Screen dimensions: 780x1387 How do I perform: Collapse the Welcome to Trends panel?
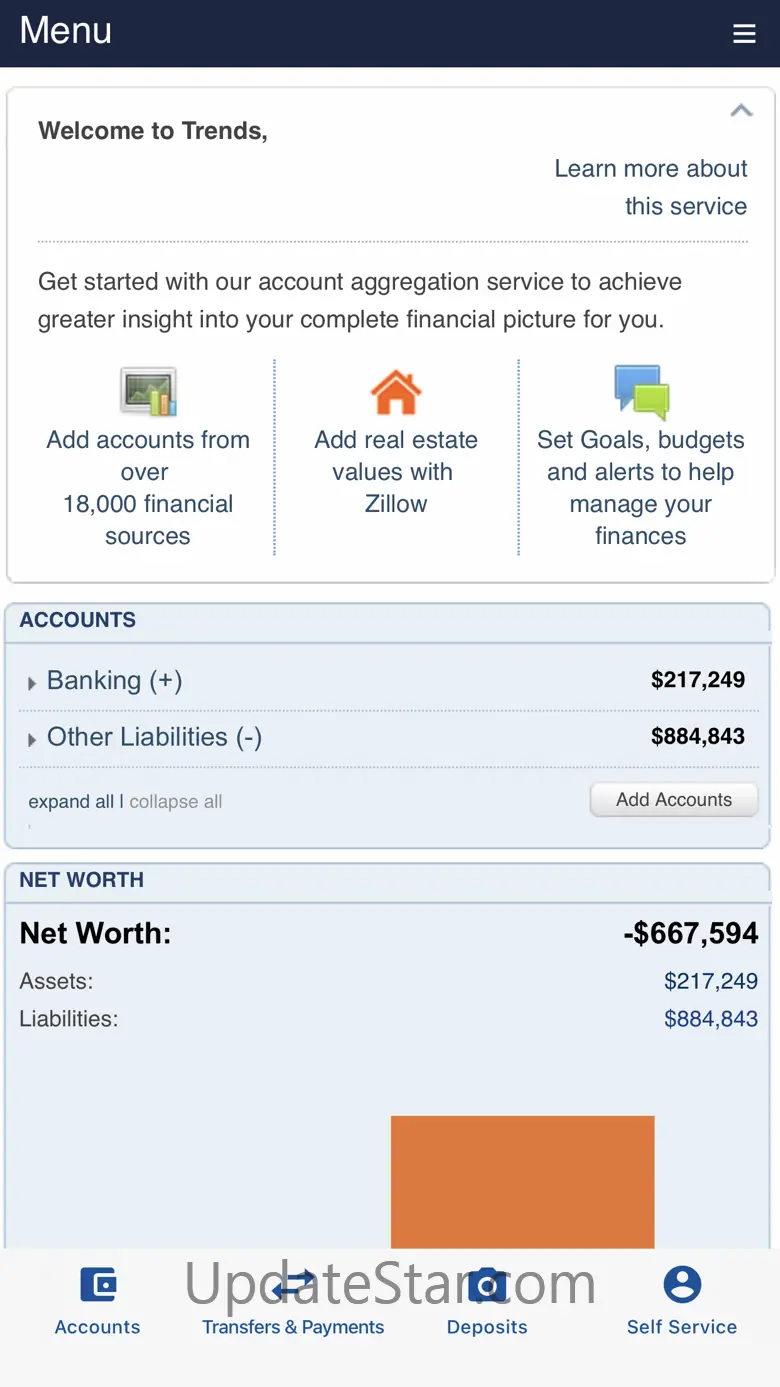click(741, 111)
